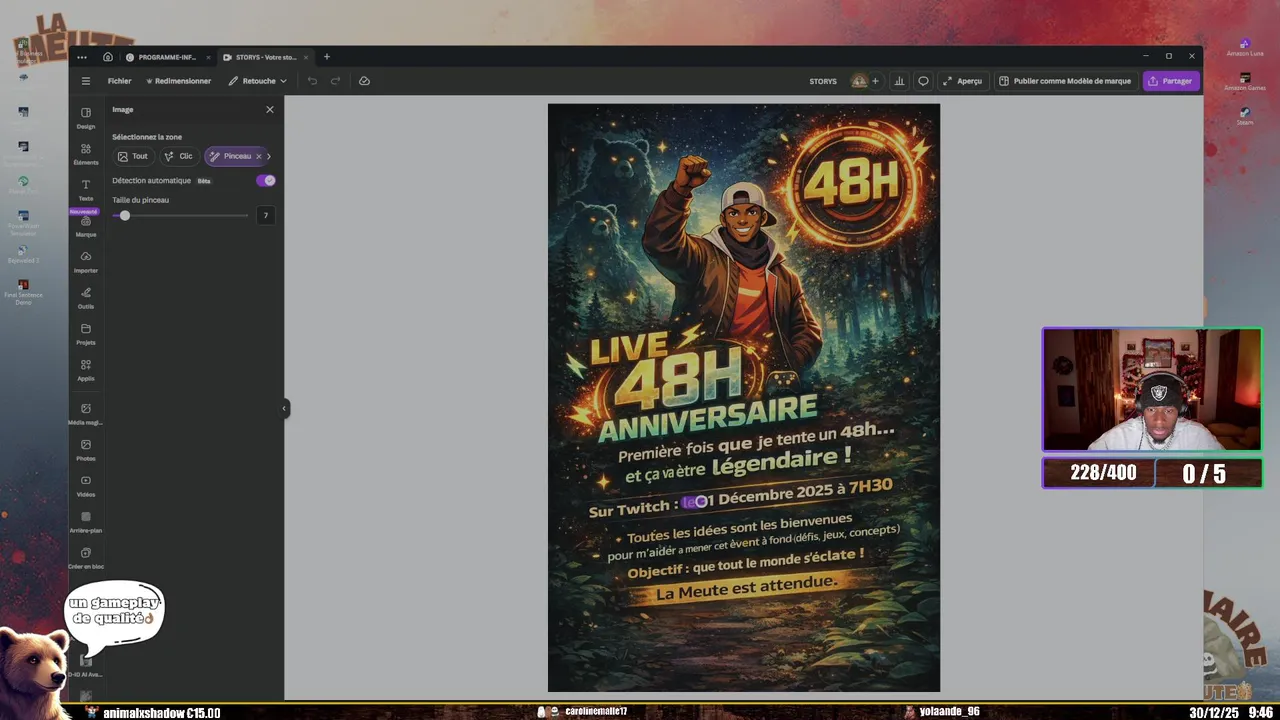Add a collaborator with plus icon
This screenshot has width=1280, height=720.
click(x=875, y=81)
